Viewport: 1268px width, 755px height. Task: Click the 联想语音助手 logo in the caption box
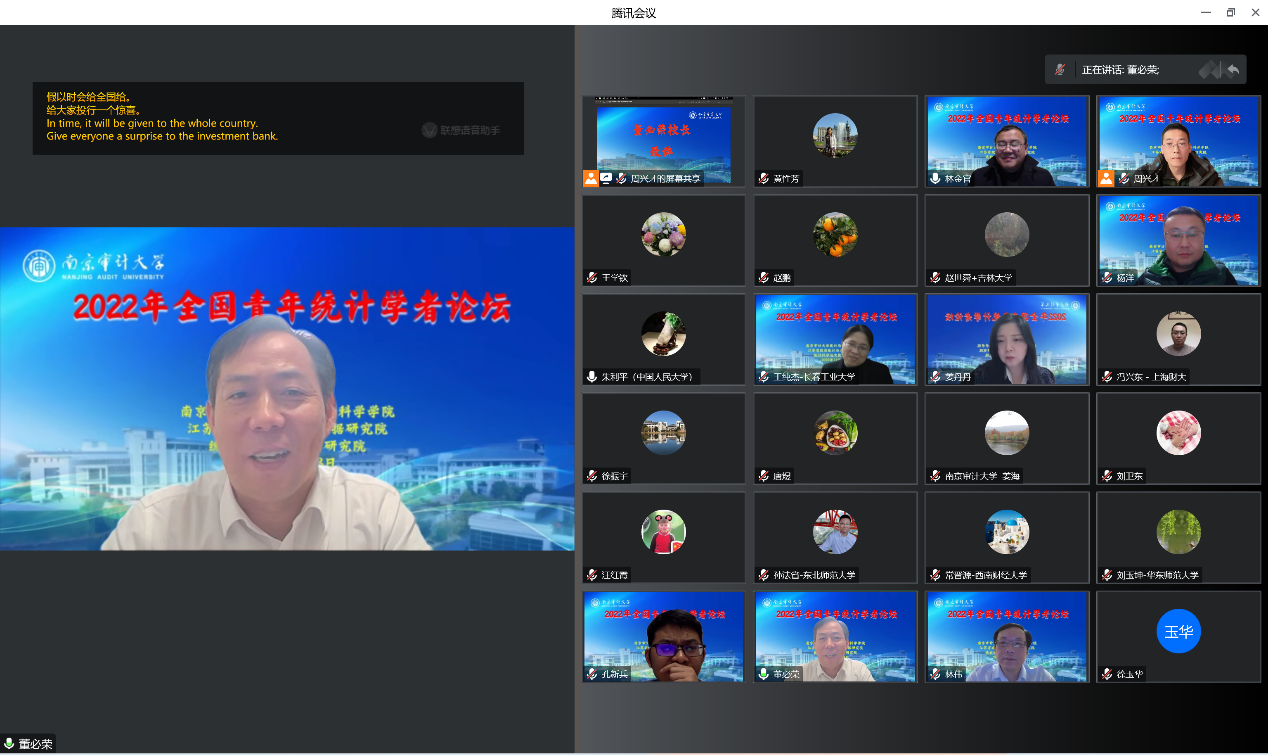429,130
